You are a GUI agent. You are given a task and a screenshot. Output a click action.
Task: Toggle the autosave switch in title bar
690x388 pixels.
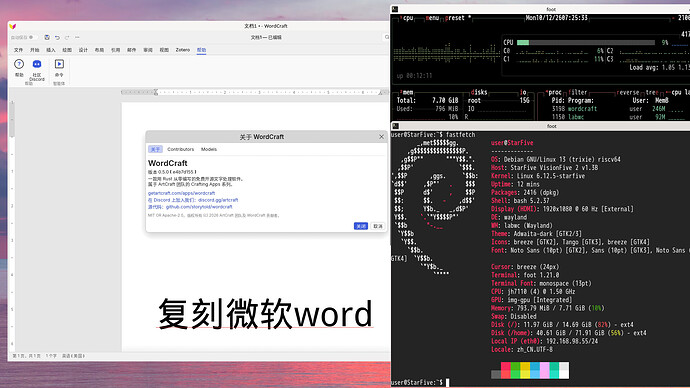point(31,37)
